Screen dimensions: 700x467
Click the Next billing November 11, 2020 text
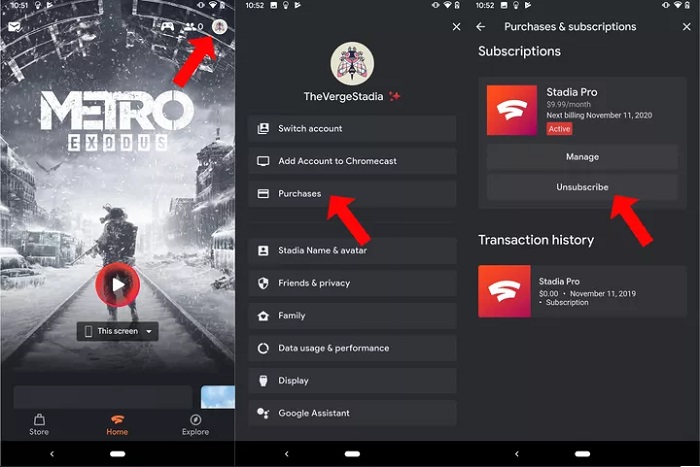pyautogui.click(x=599, y=115)
